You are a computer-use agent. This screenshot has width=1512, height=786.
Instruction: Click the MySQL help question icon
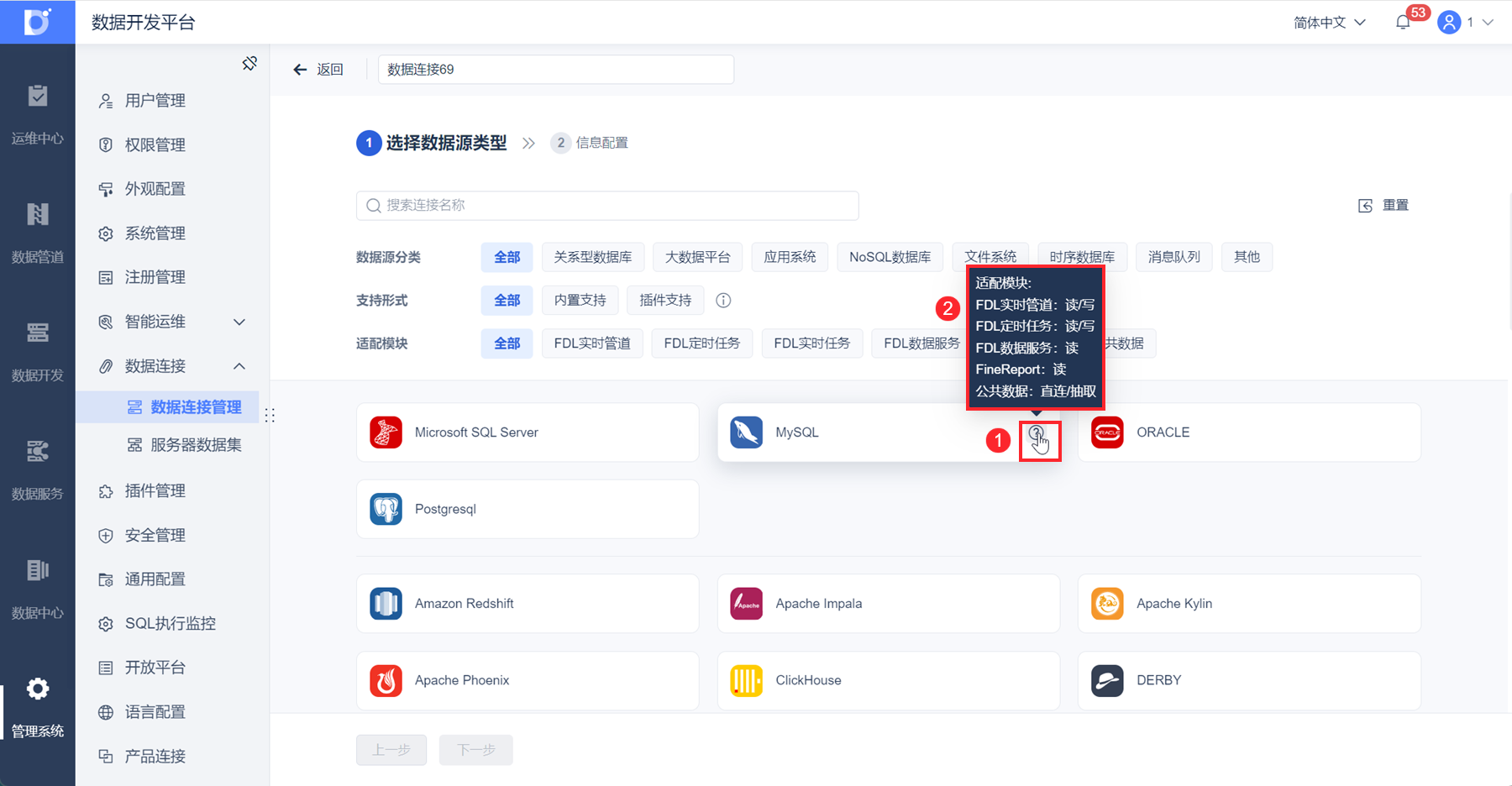click(x=1037, y=433)
